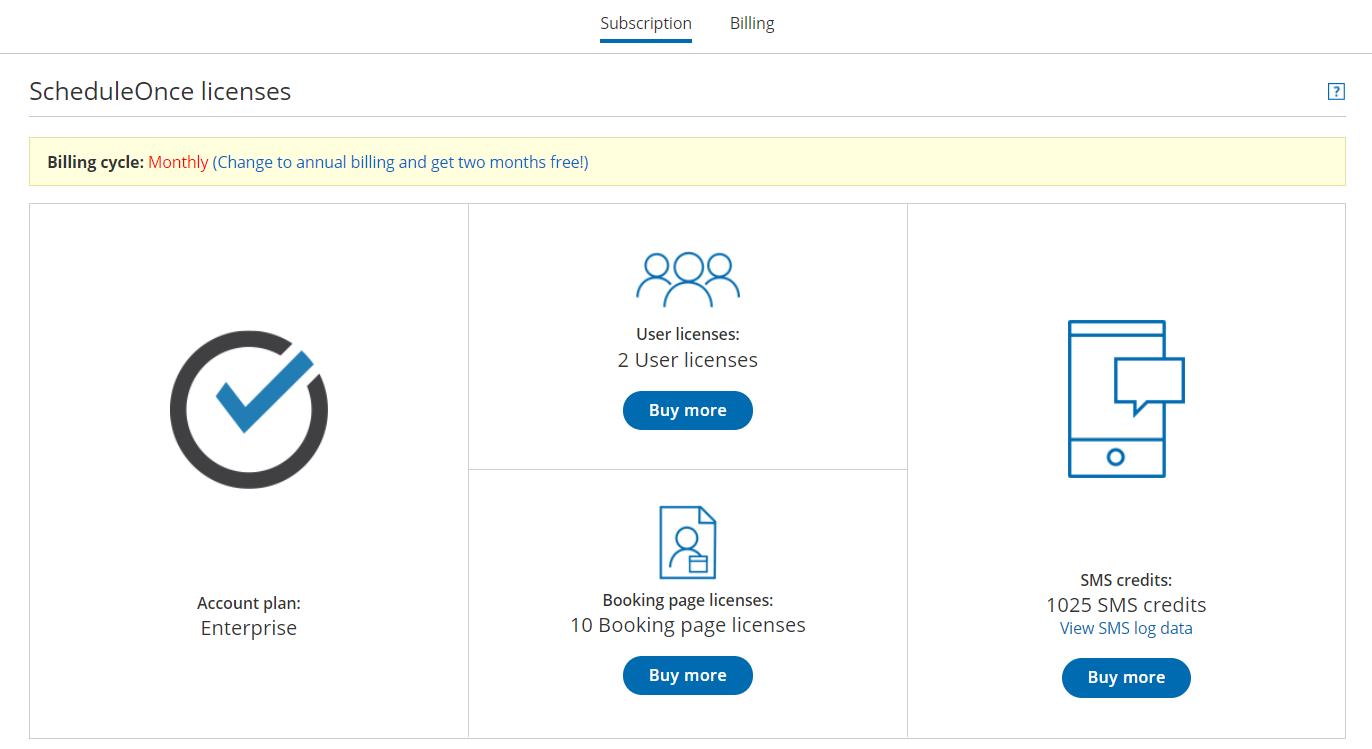
Task: Click the '10 Booking page licenses' count
Action: click(x=688, y=625)
